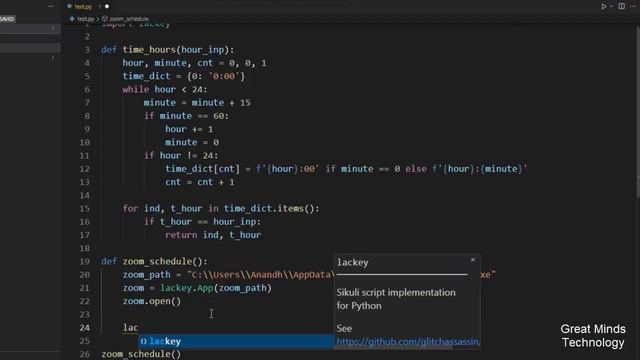Click the unsaved dot on test.py tab
Screen dimensions: 640x360
pos(107,7)
